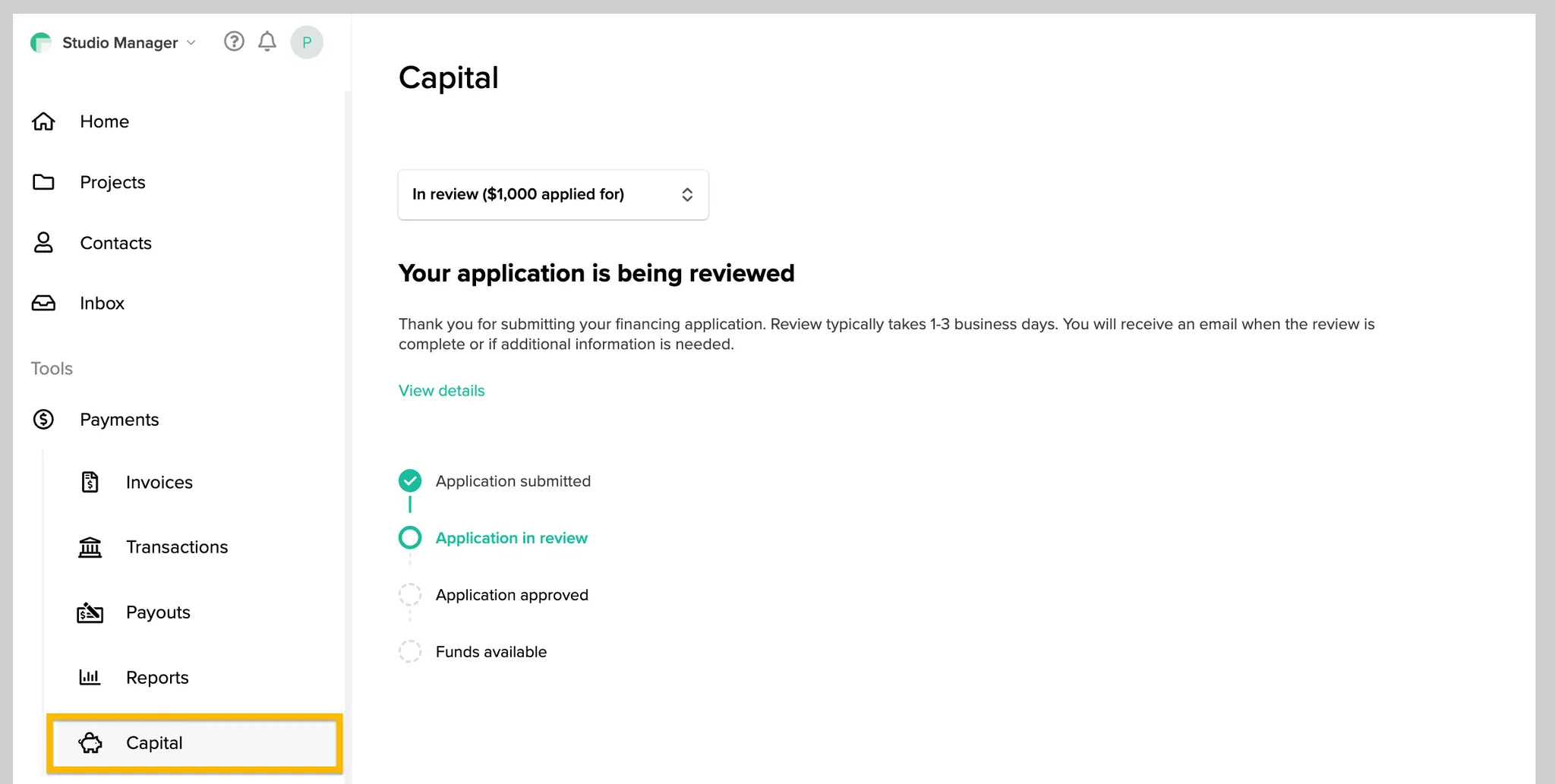Select the Application submitted checkmark
The image size is (1555, 784).
(410, 480)
